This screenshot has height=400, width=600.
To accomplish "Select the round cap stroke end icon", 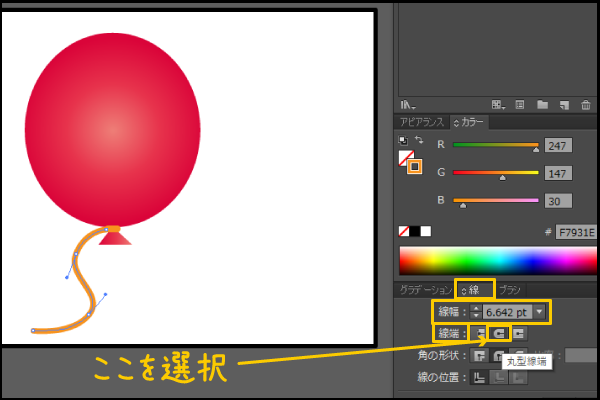I will click(x=499, y=332).
